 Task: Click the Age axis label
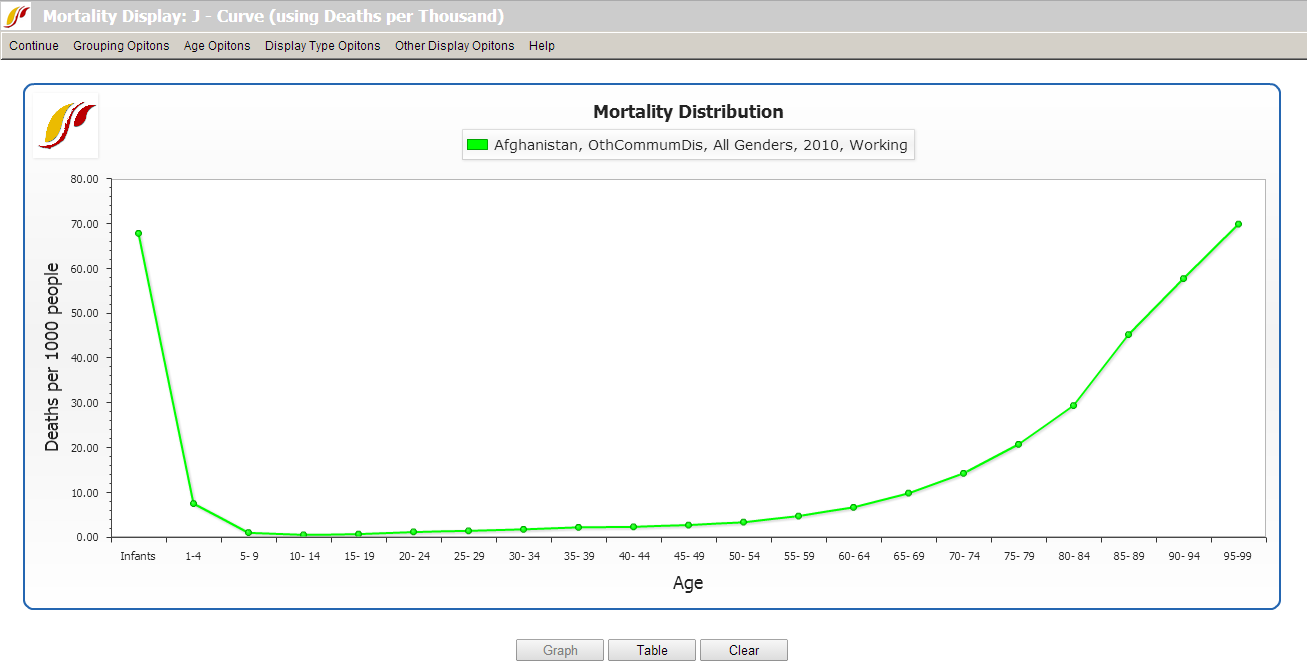coord(687,583)
